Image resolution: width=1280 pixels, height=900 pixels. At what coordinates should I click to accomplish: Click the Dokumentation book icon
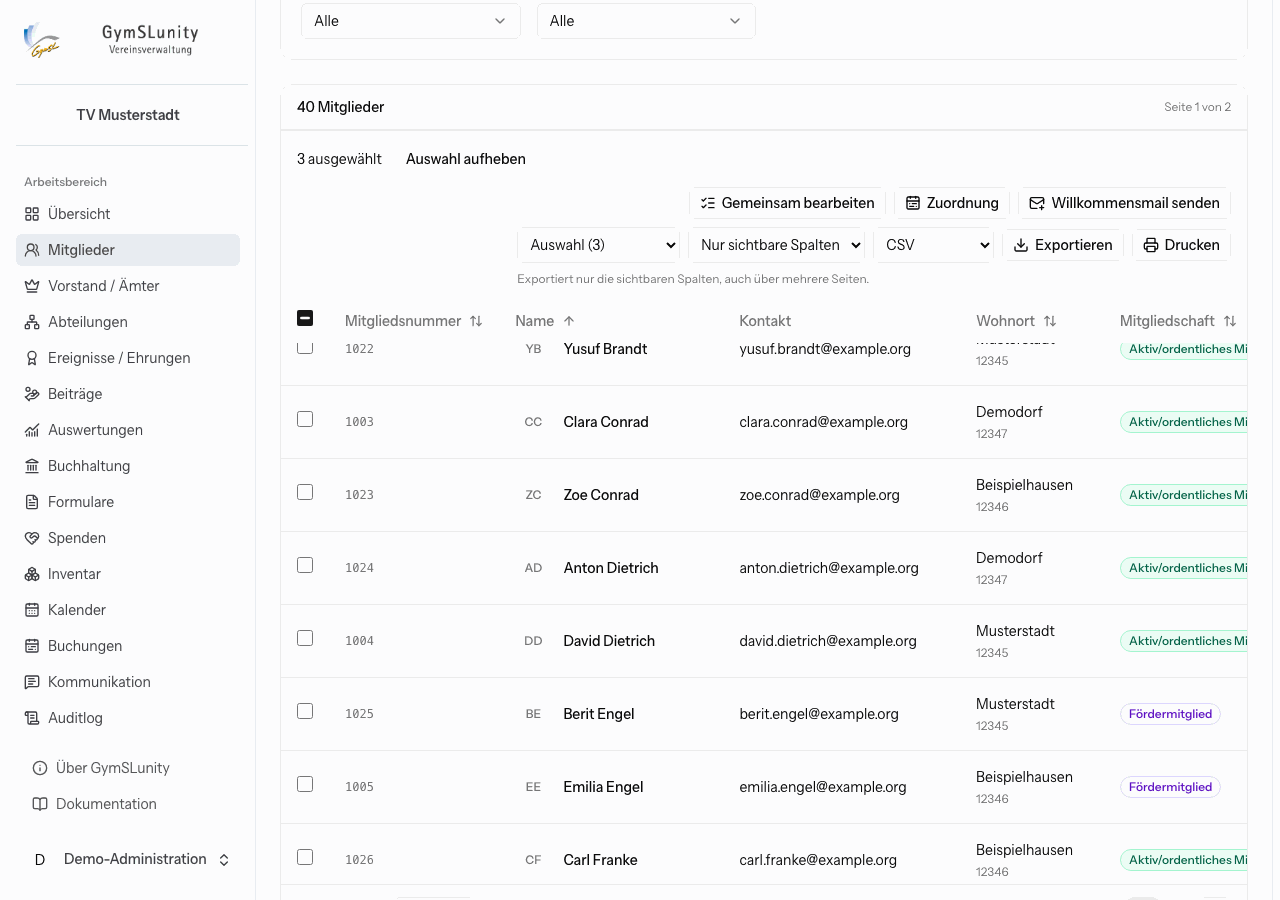point(40,804)
